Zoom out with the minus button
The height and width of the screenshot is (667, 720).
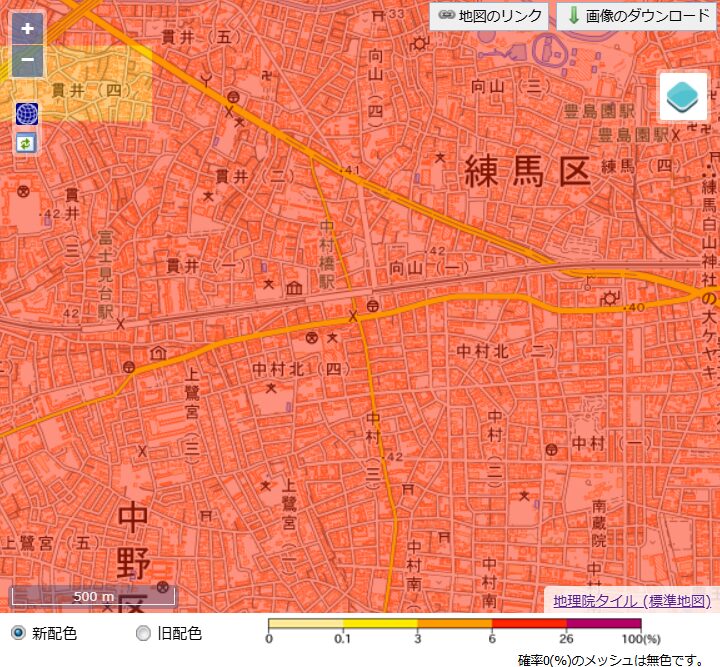(x=27, y=60)
